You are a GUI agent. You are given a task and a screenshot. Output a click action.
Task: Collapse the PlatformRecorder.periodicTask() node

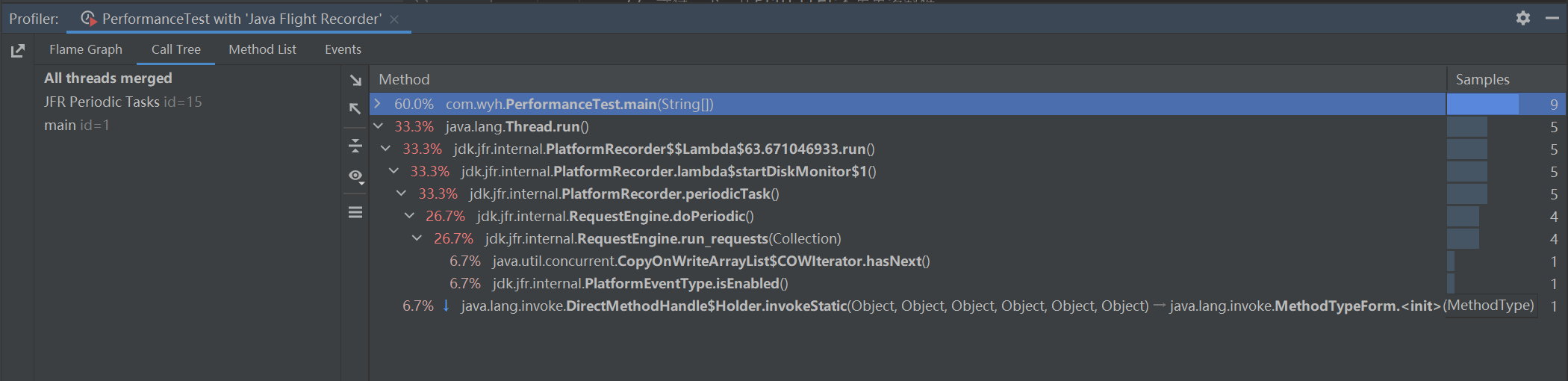point(401,193)
